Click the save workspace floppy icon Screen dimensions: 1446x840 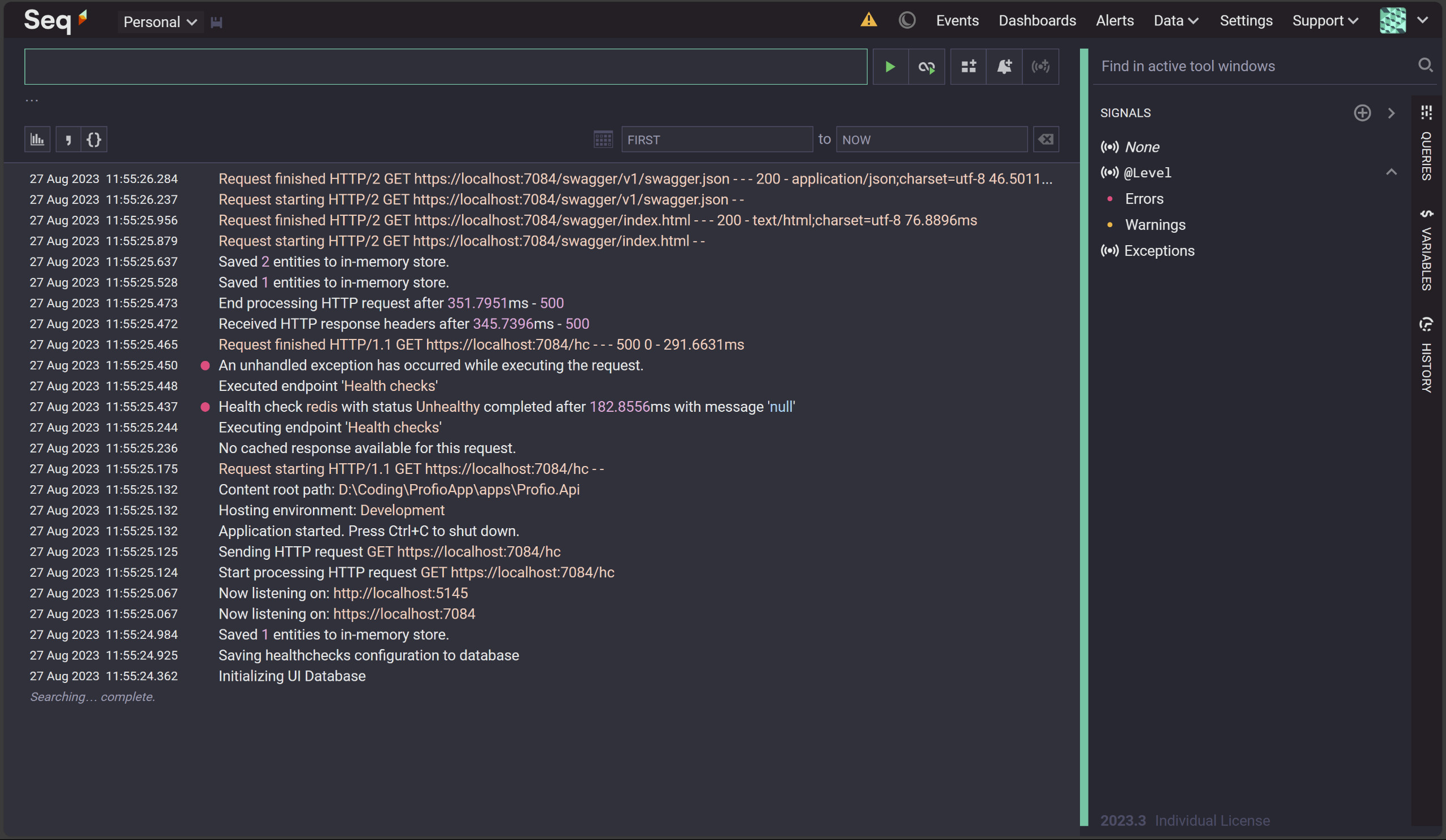click(x=216, y=23)
